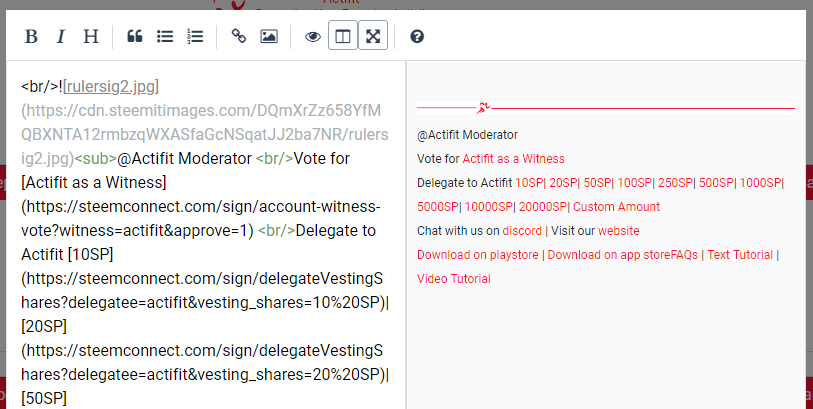Image resolution: width=813 pixels, height=409 pixels.
Task: Click the rulersig2.jpg image text in editor
Action: pos(111,87)
